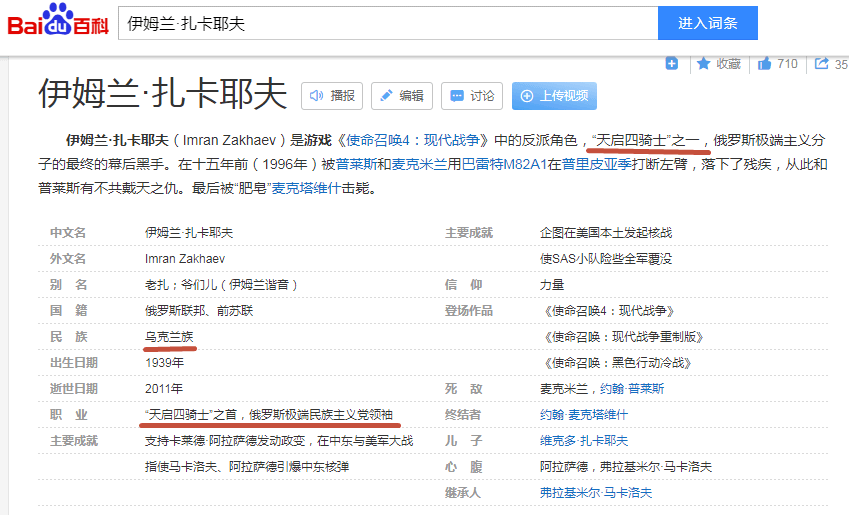The width and height of the screenshot is (849, 515).
Task: Click the 阿拉萨德，弗拉基米尔·马卡洛夫 value under 心腹
Action: click(x=626, y=467)
